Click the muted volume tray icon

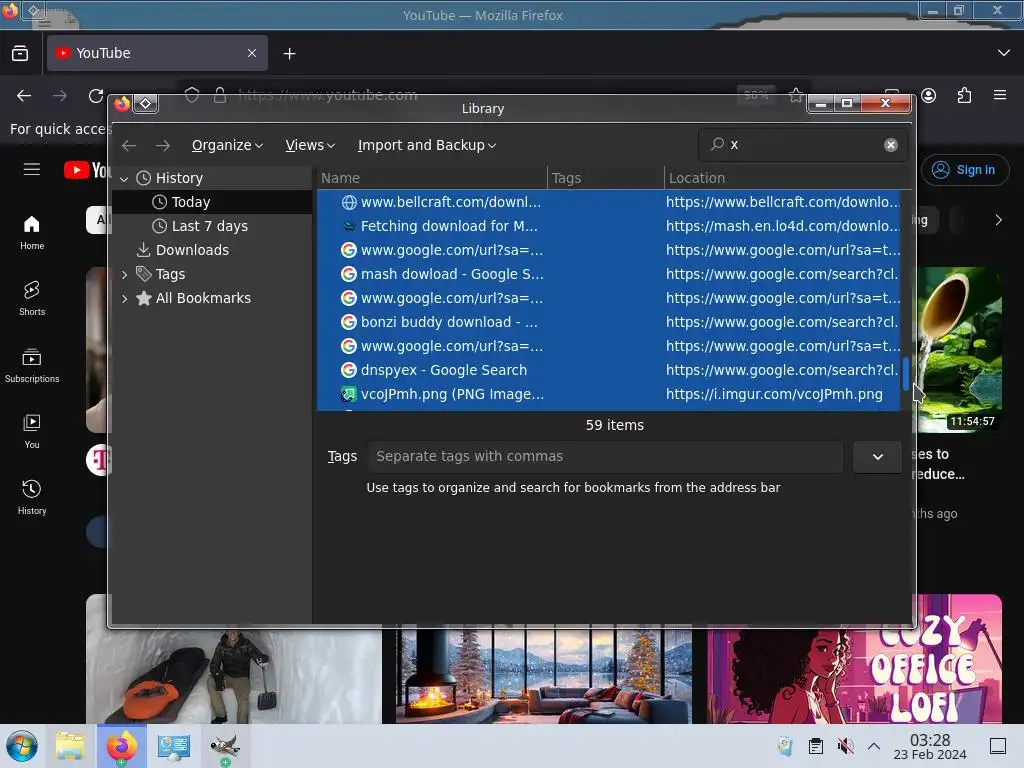[845, 746]
